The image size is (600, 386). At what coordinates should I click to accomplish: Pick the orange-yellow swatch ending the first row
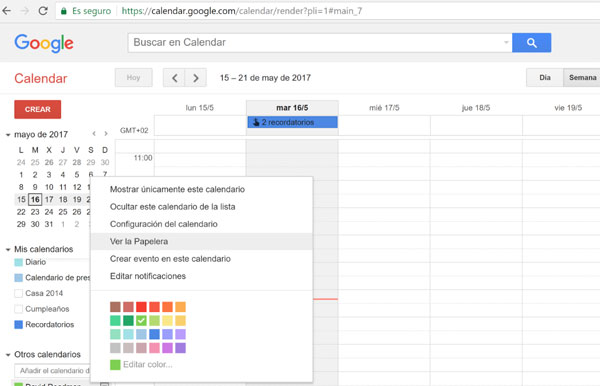click(180, 307)
